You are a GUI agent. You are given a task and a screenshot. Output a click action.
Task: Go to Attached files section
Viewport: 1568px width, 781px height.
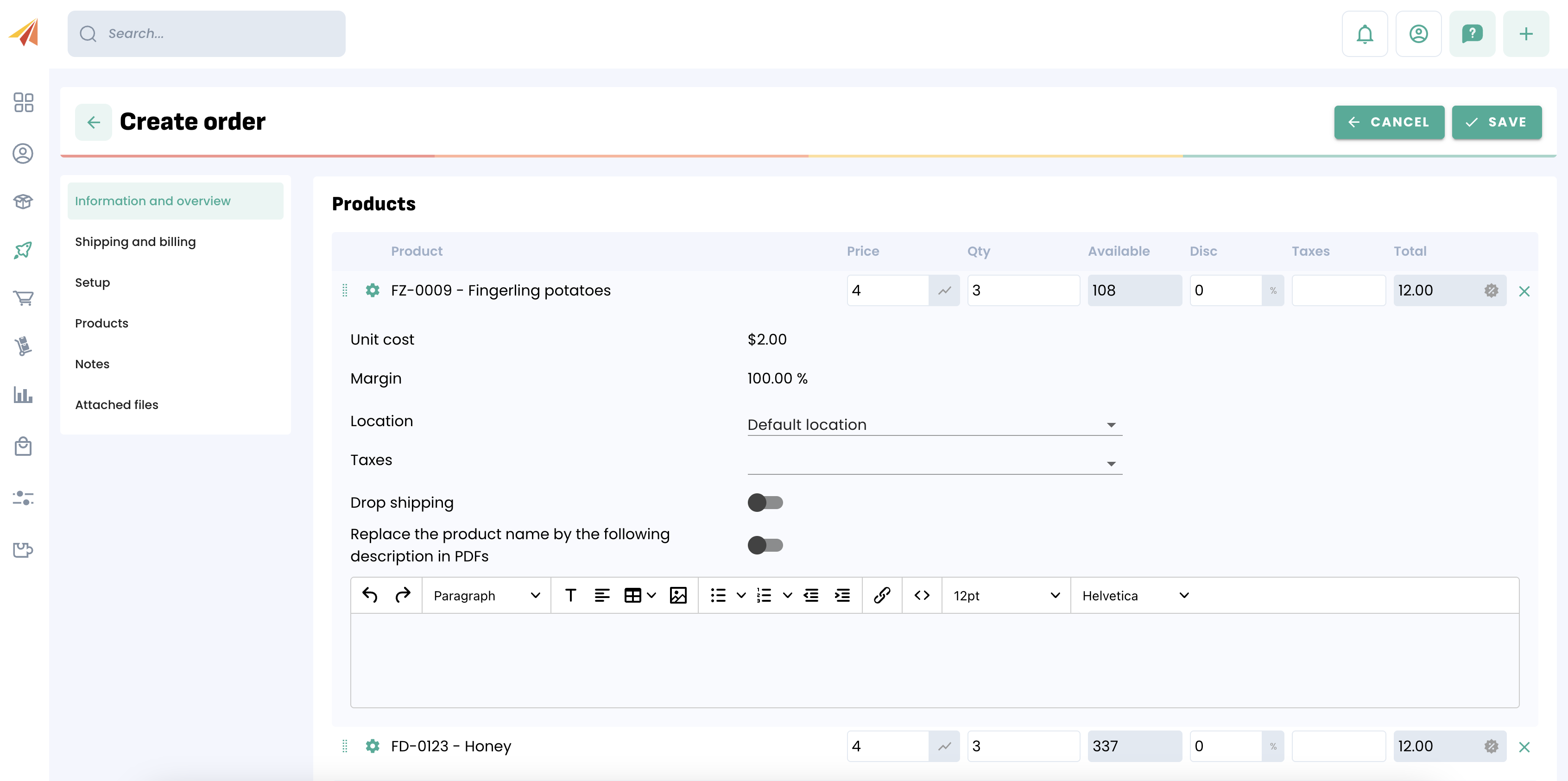[x=116, y=404]
